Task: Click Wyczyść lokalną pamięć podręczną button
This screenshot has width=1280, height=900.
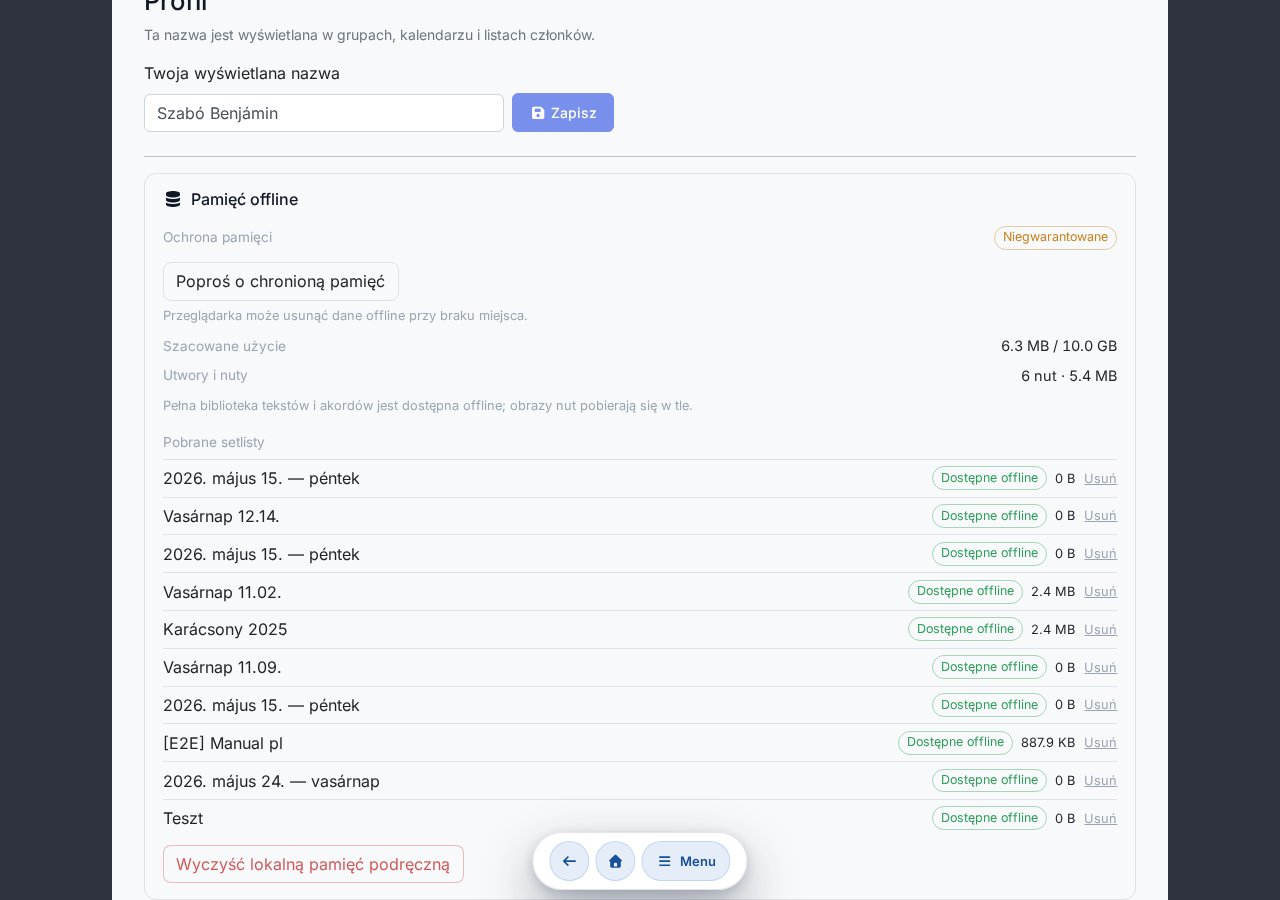Action: point(313,864)
